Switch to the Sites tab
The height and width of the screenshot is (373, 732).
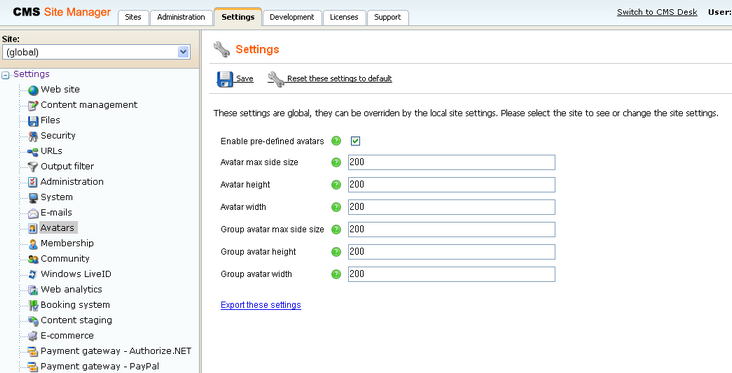(x=133, y=17)
